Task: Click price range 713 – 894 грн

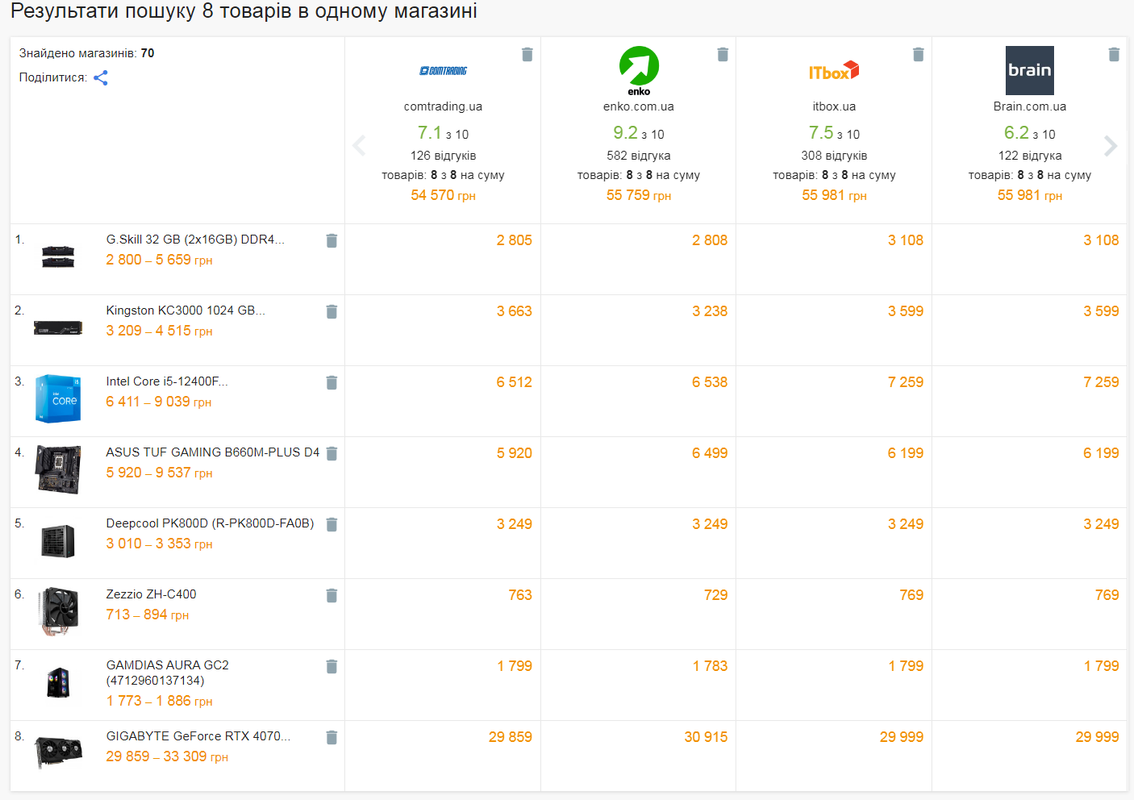Action: [x=147, y=614]
